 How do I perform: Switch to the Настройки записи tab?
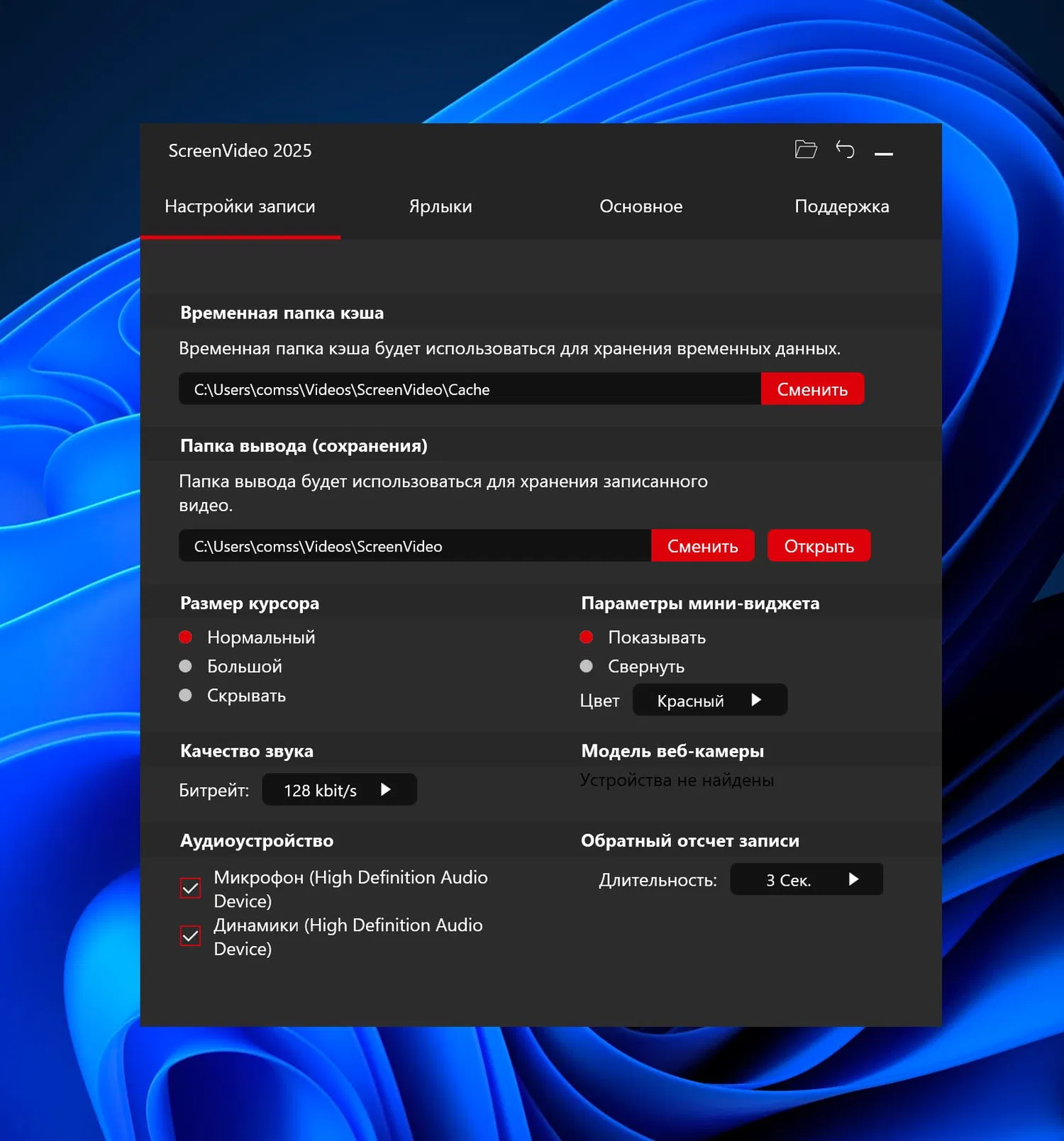[240, 206]
